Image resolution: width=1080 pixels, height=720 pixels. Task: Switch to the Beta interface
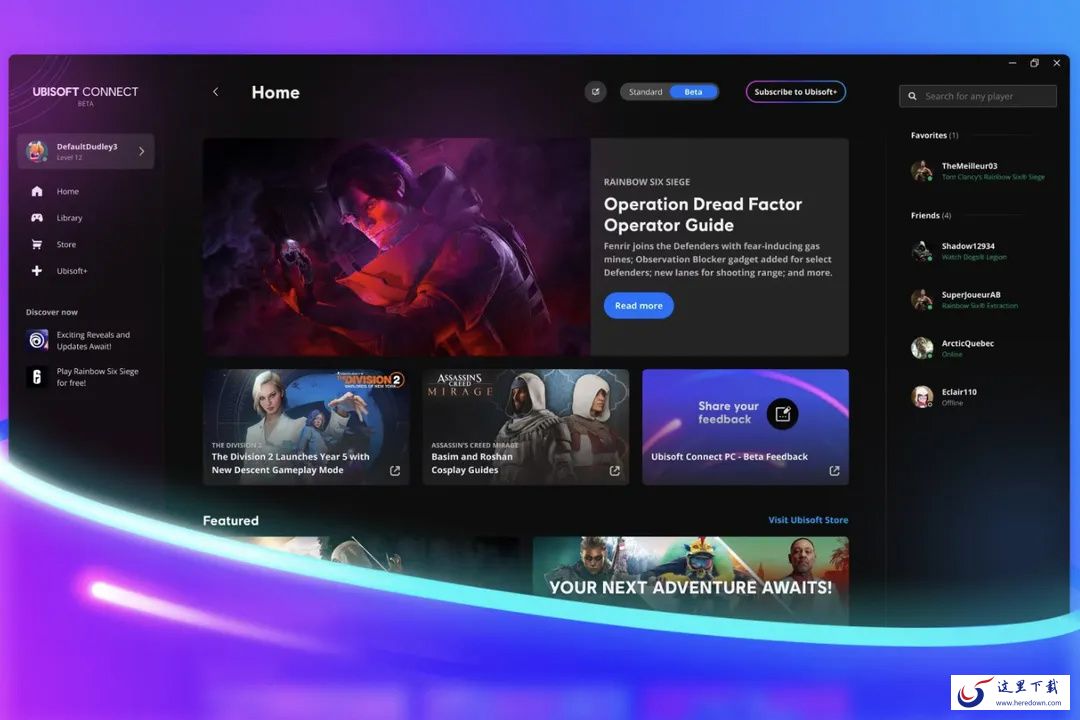click(694, 92)
